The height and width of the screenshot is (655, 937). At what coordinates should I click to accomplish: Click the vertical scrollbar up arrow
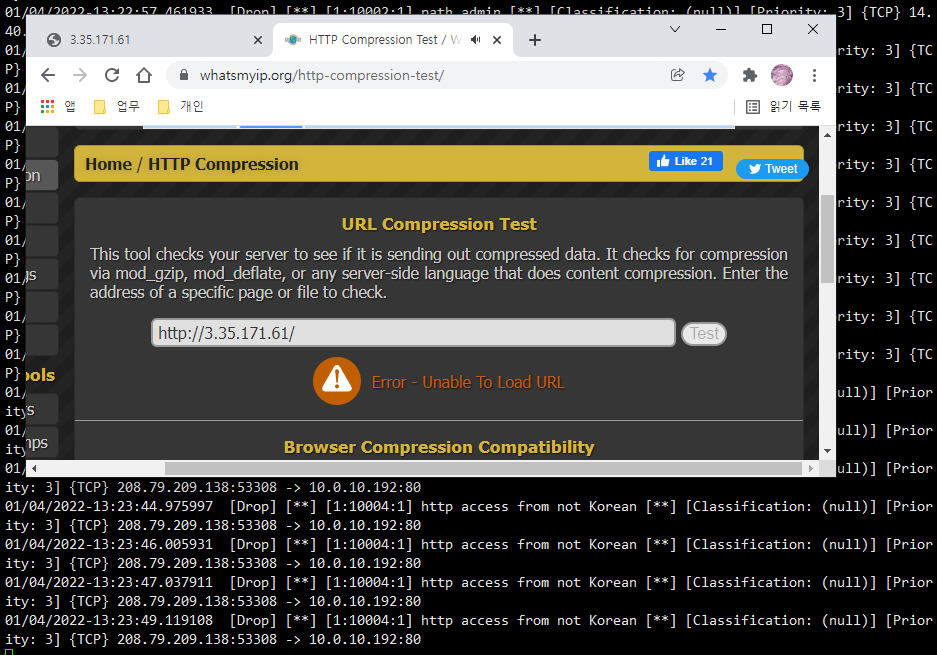click(x=827, y=135)
